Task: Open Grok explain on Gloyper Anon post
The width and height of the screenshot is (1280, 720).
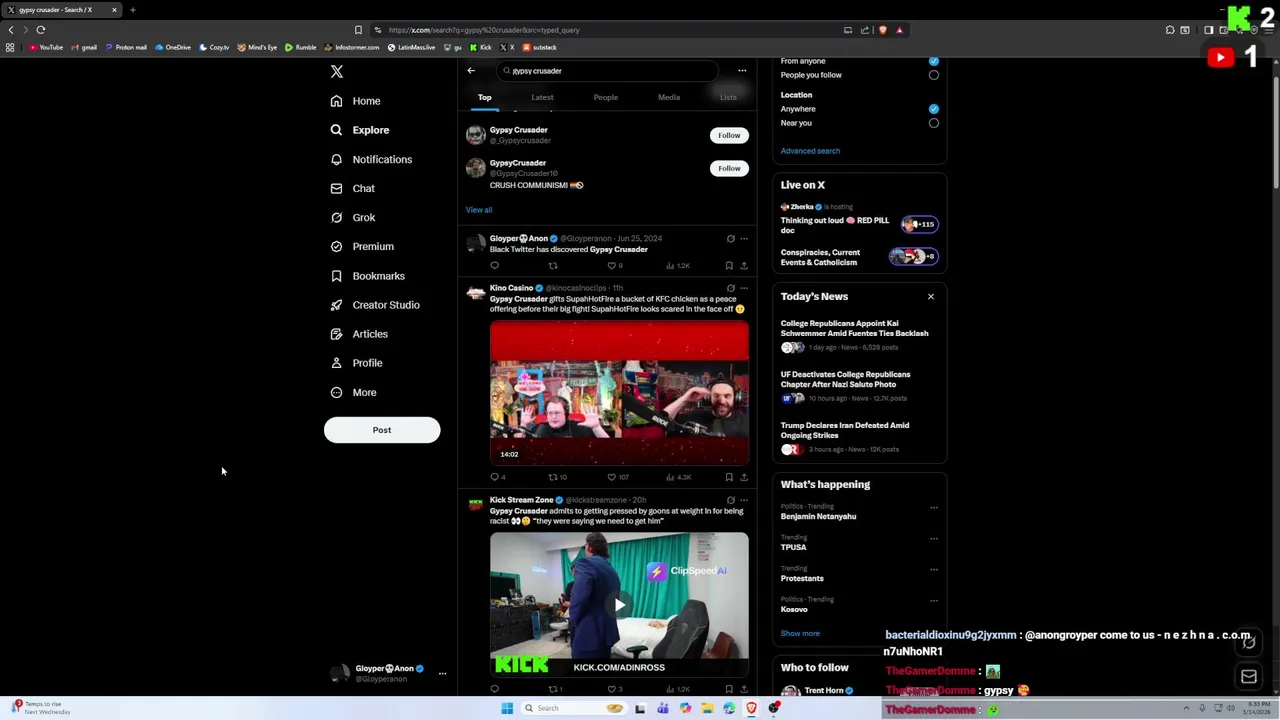Action: (731, 239)
